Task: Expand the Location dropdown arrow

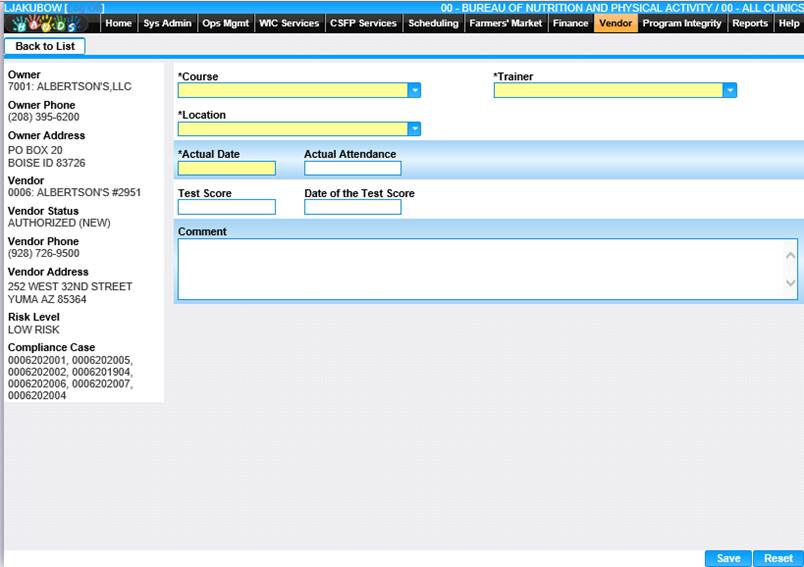Action: [414, 129]
